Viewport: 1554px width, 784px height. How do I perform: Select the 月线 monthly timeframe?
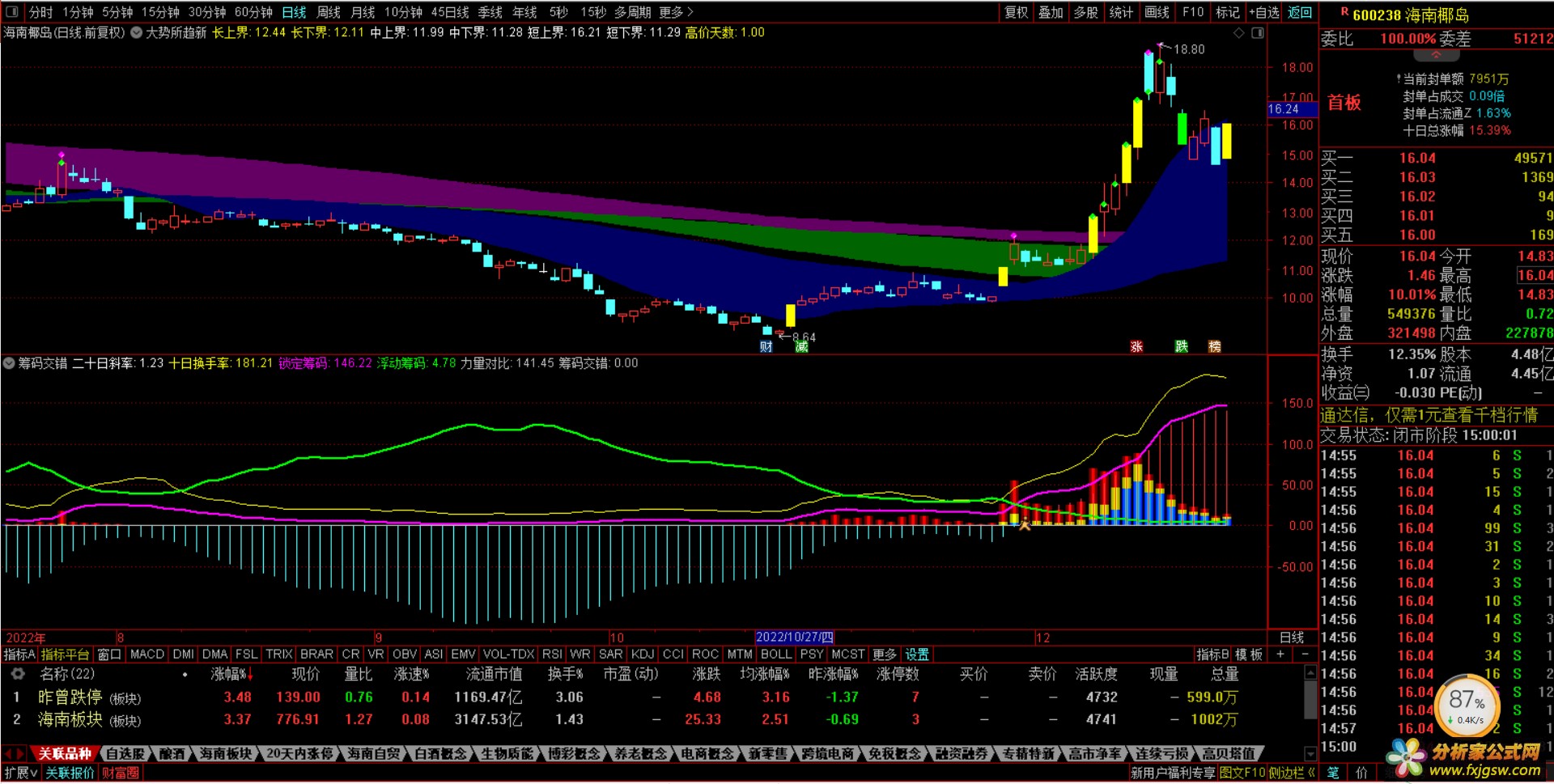[363, 12]
